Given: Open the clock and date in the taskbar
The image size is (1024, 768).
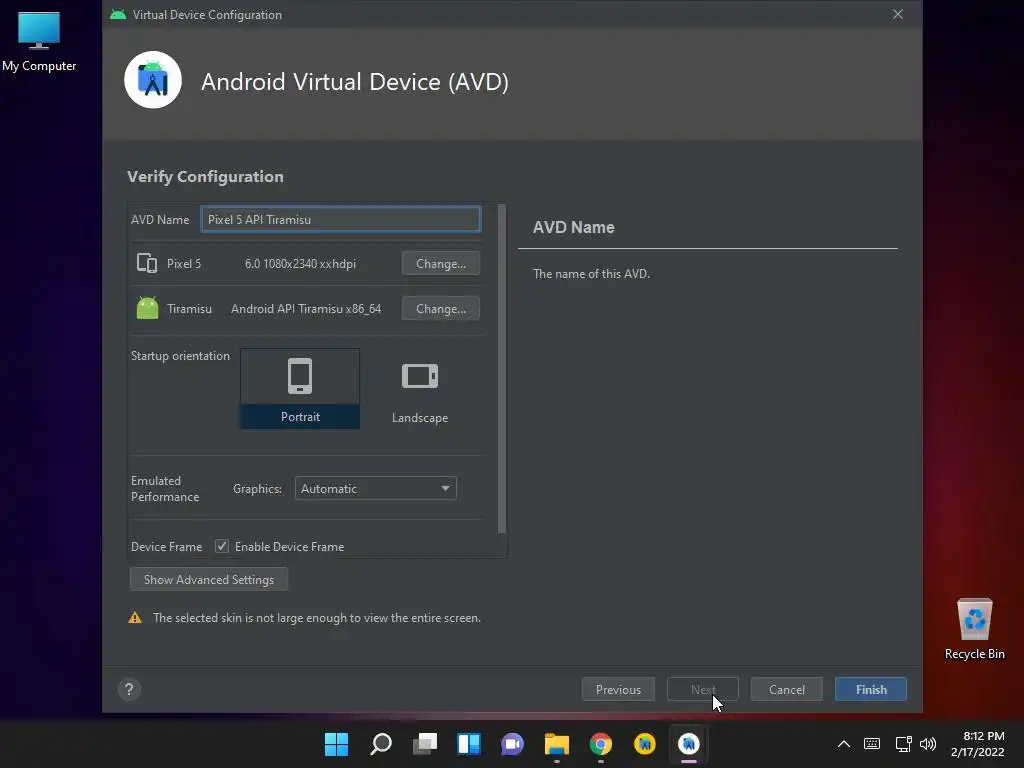Looking at the screenshot, I should click(978, 744).
